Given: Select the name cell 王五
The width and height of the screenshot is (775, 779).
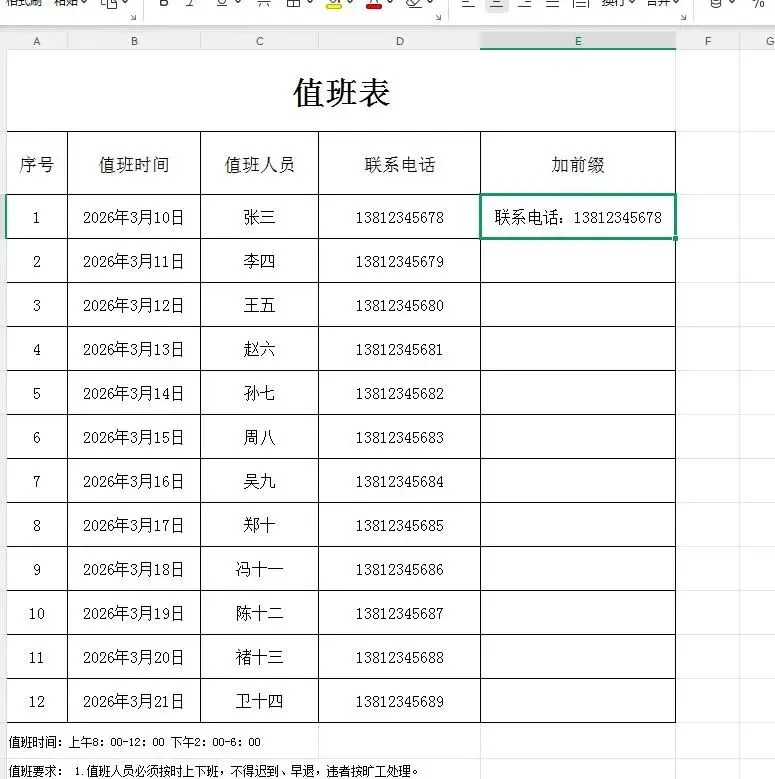Looking at the screenshot, I should click(259, 305).
